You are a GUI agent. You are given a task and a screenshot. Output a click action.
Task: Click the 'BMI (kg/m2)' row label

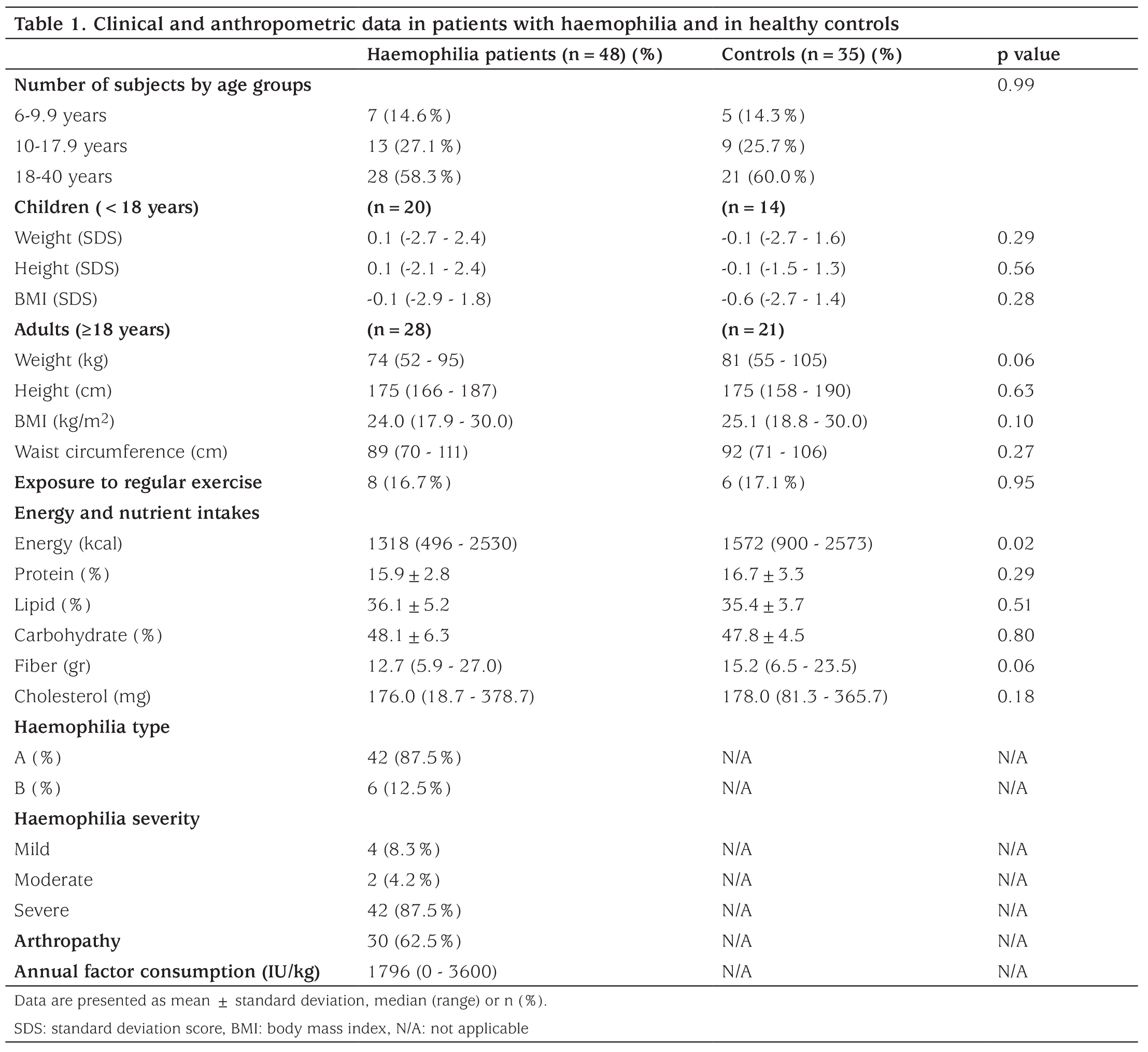64,421
